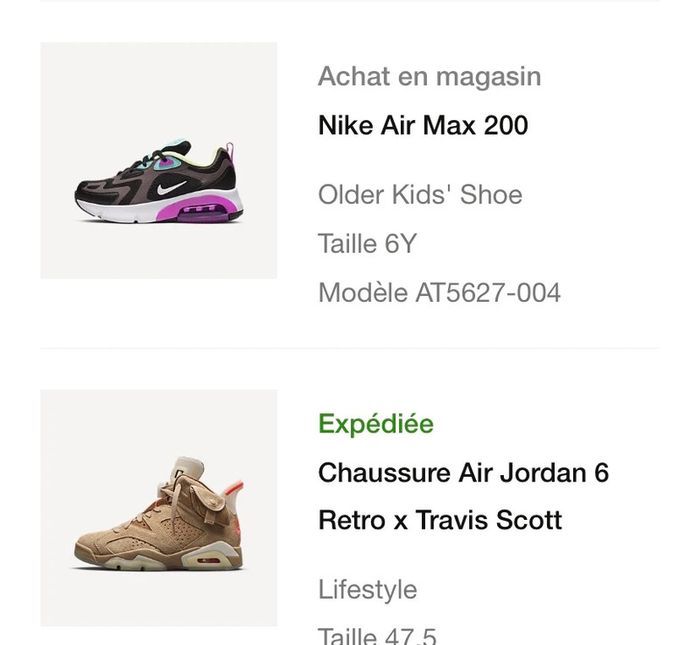Tap the "Achat en magasin" status label
The height and width of the screenshot is (645, 700).
click(x=429, y=76)
